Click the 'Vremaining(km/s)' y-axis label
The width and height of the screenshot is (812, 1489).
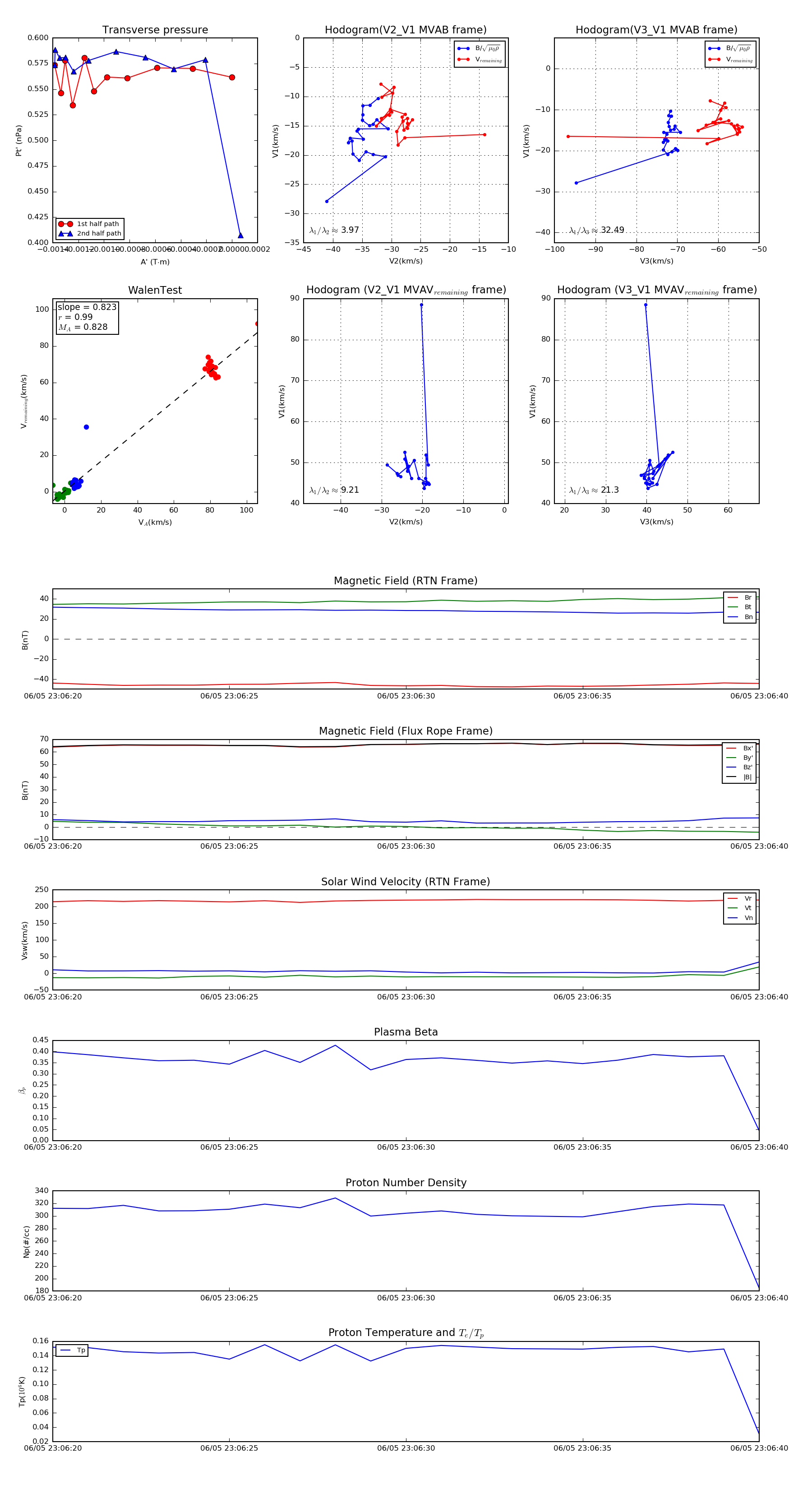coord(24,401)
